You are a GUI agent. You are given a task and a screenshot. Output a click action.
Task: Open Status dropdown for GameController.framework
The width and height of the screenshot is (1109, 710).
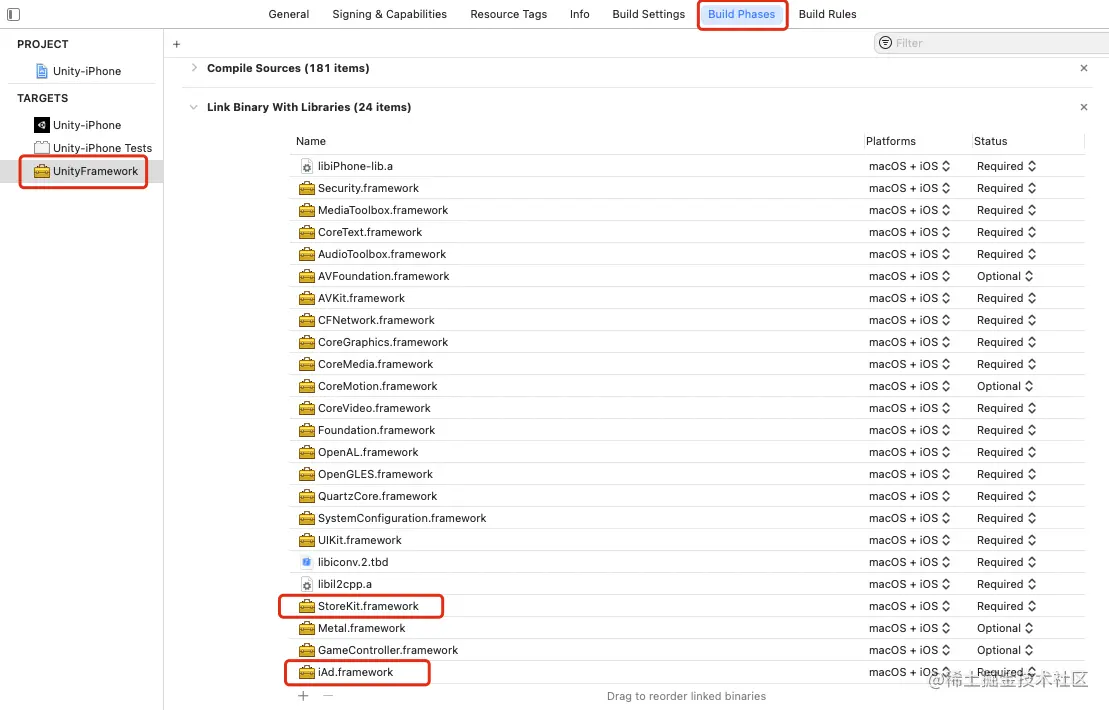pyautogui.click(x=1005, y=650)
